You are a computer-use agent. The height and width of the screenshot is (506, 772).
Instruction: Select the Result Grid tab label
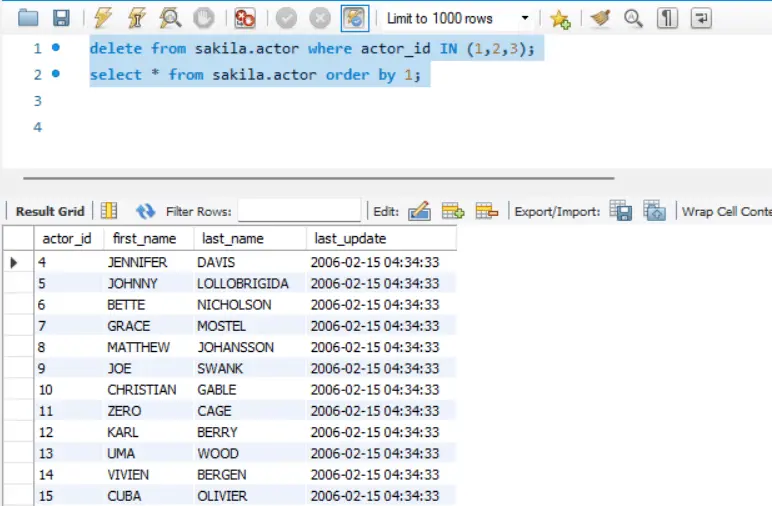[x=50, y=211]
